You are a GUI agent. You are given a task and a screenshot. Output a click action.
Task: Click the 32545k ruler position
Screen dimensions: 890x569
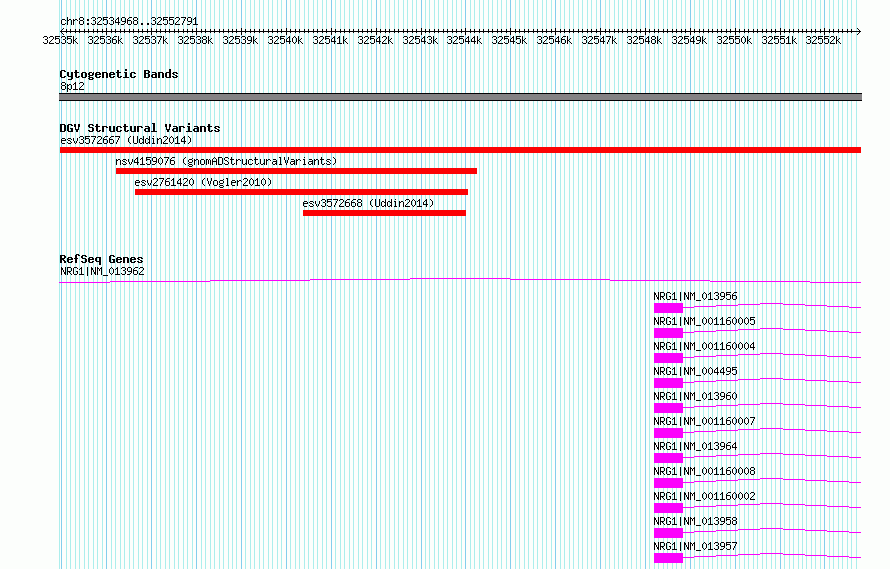tap(509, 40)
